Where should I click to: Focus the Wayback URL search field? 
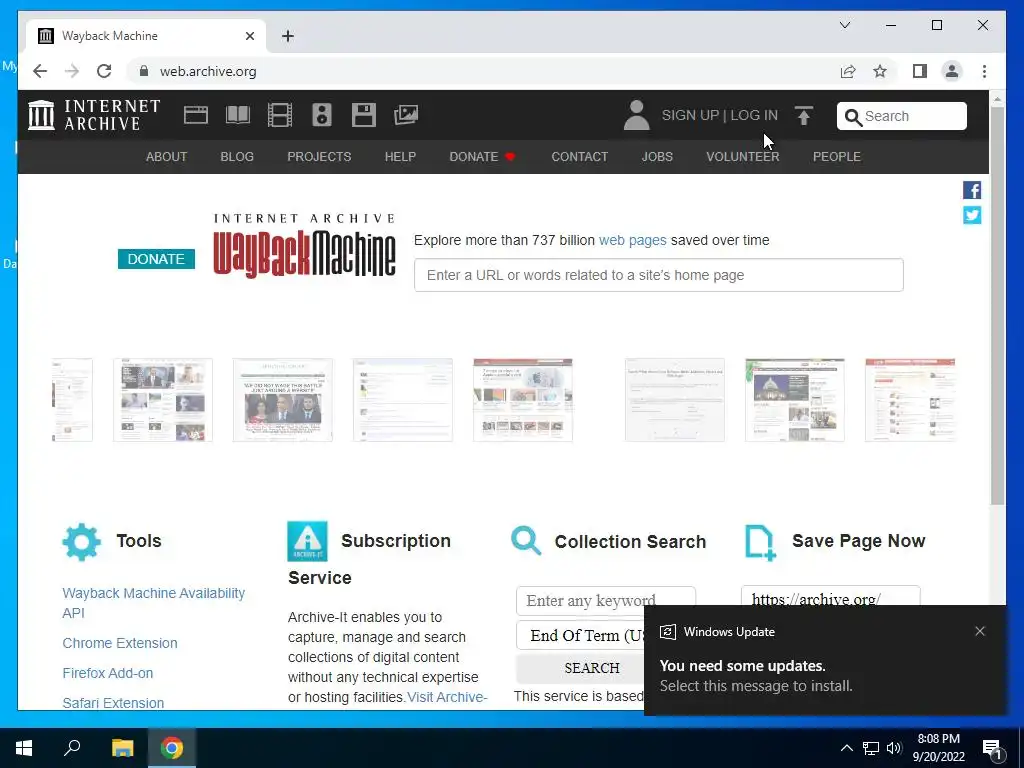[658, 275]
